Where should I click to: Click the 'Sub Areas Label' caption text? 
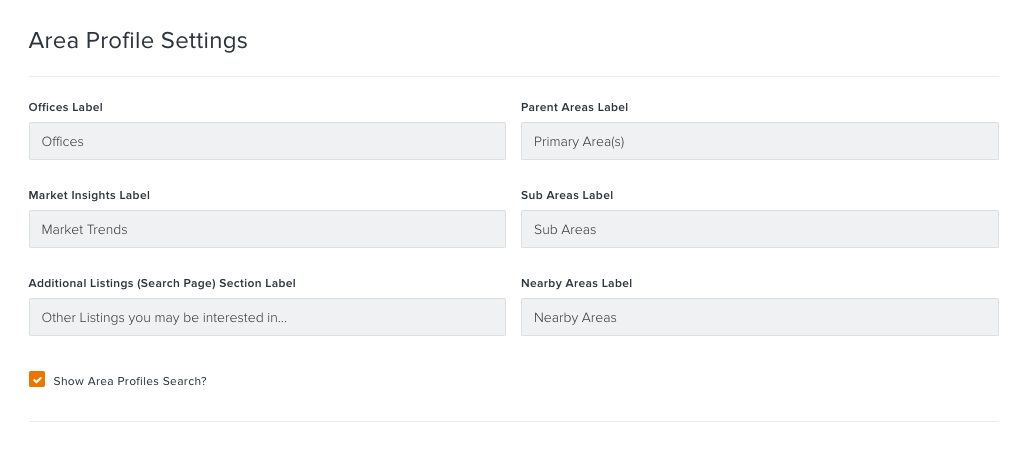(567, 195)
